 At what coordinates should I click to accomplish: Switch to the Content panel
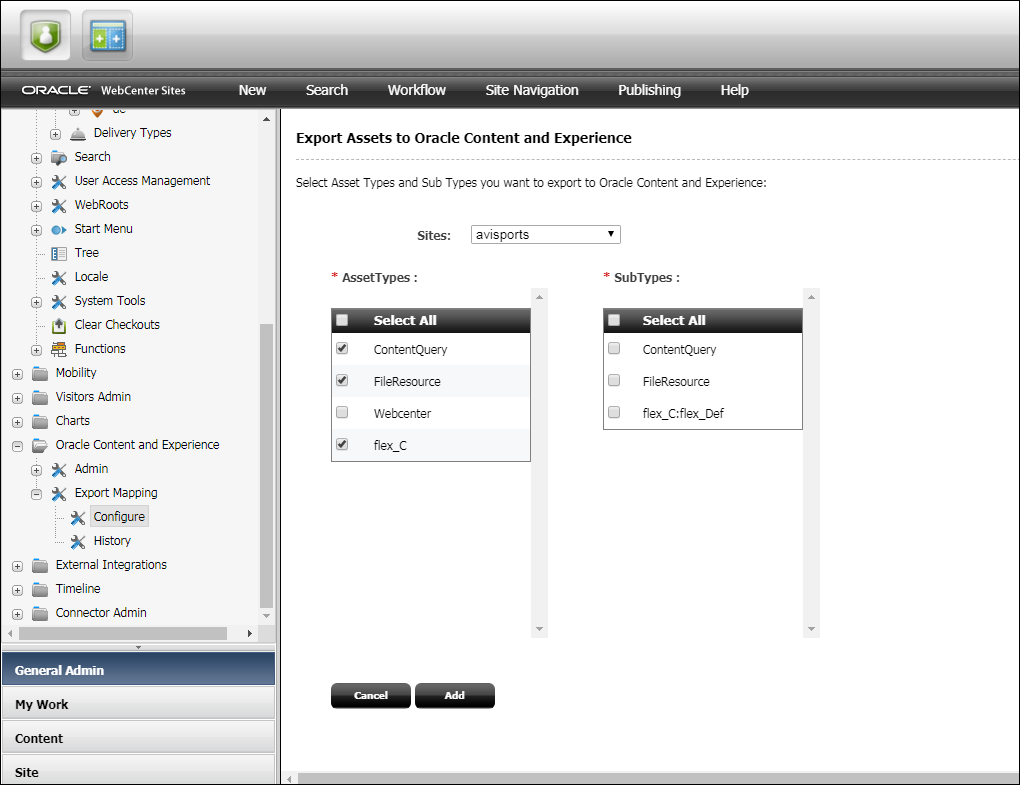click(x=139, y=738)
